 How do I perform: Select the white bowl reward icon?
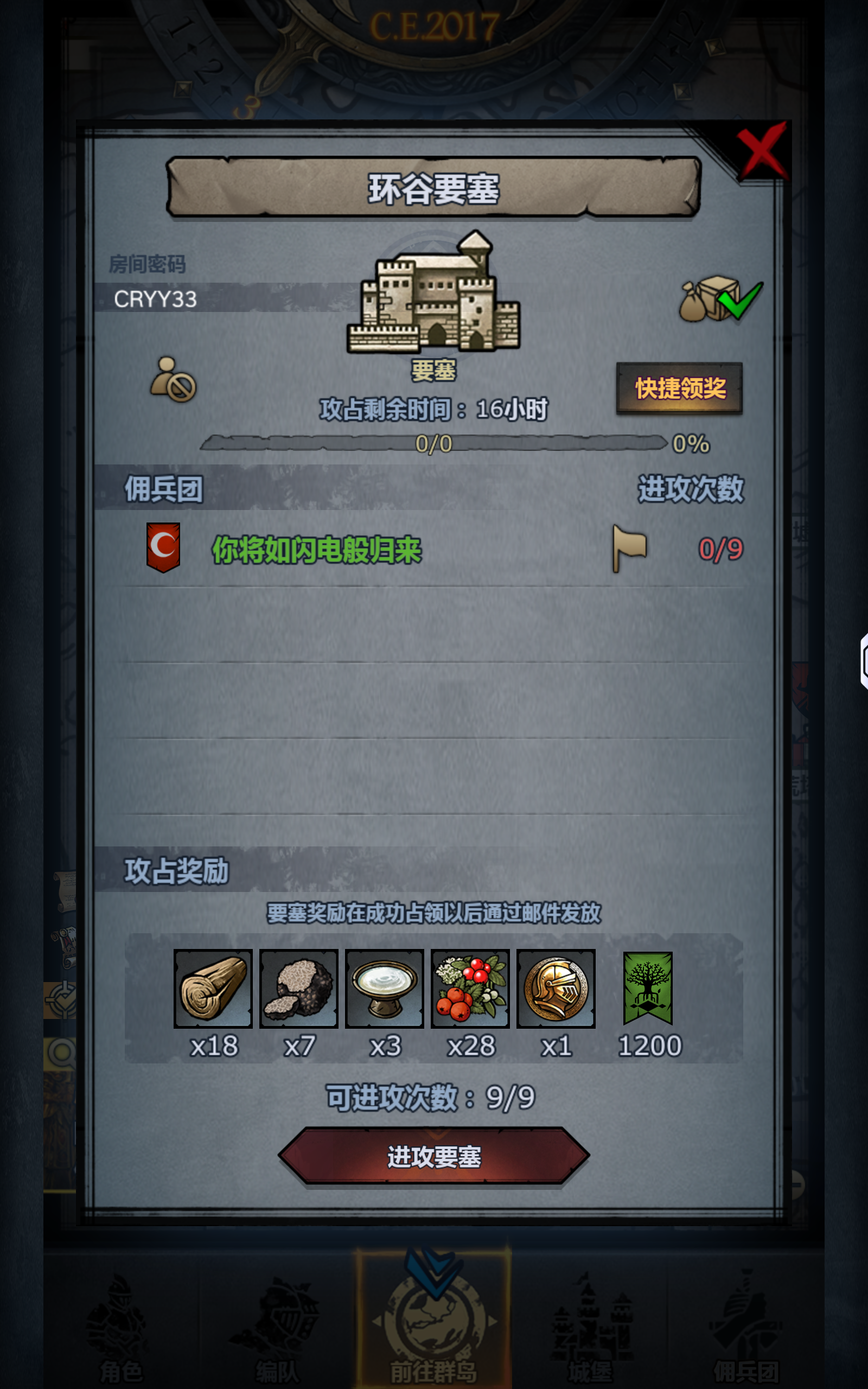[x=385, y=989]
